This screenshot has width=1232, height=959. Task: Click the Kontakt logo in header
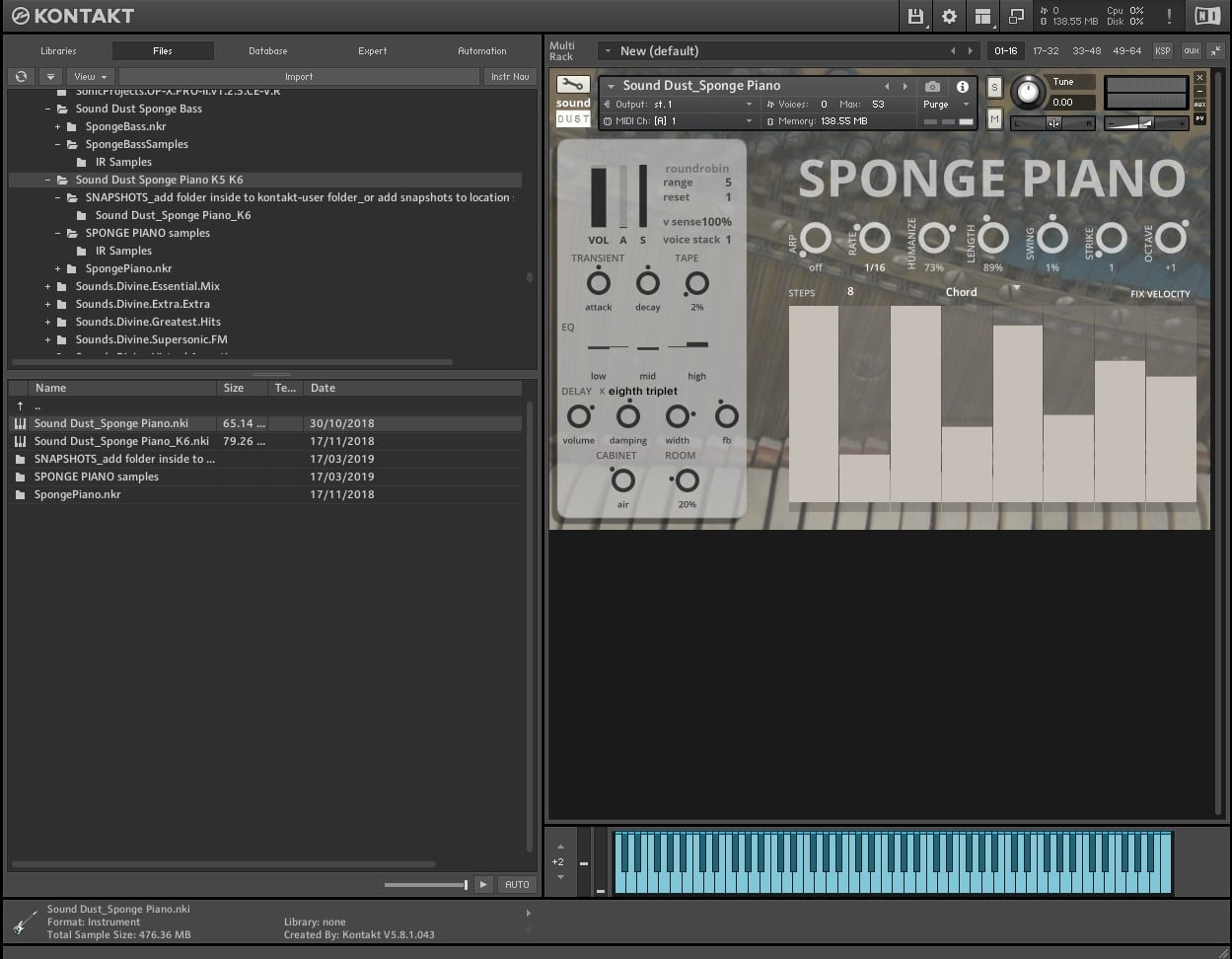[72, 16]
